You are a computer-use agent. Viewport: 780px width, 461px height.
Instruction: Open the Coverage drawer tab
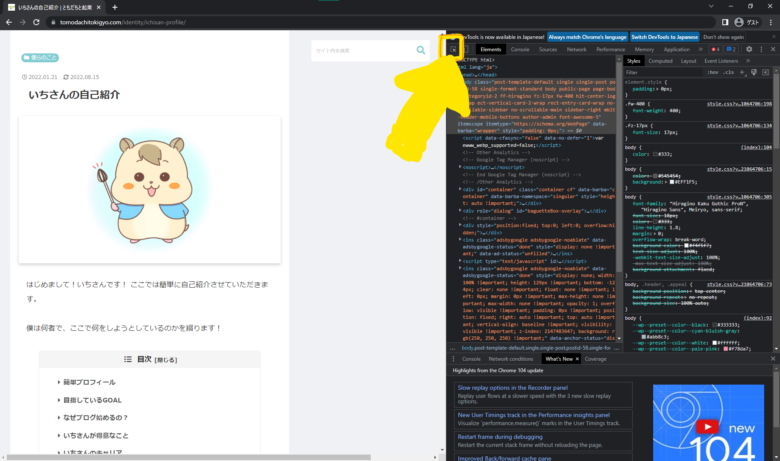pyautogui.click(x=595, y=359)
